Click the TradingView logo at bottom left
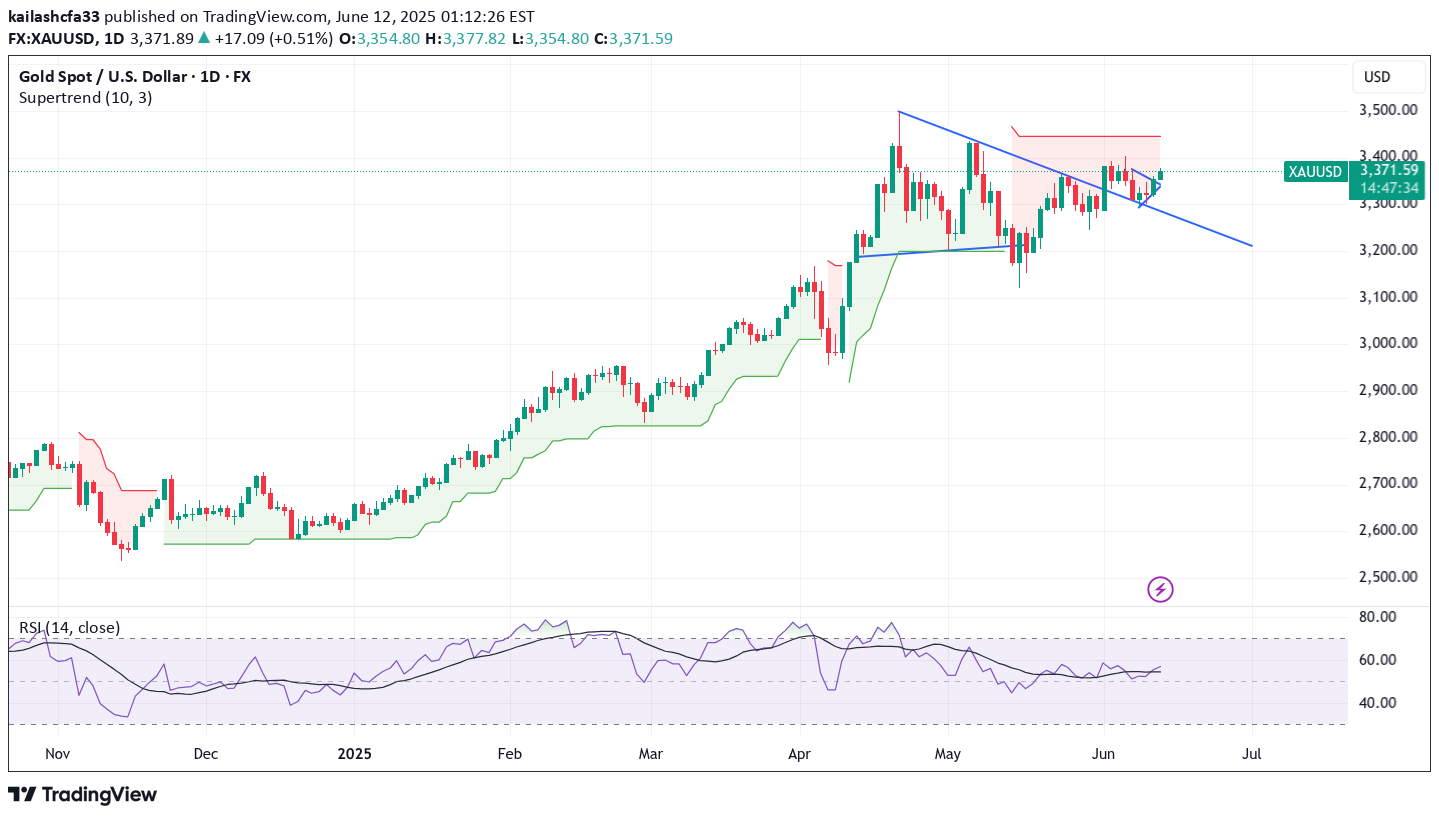The width and height of the screenshot is (1439, 818). click(83, 795)
